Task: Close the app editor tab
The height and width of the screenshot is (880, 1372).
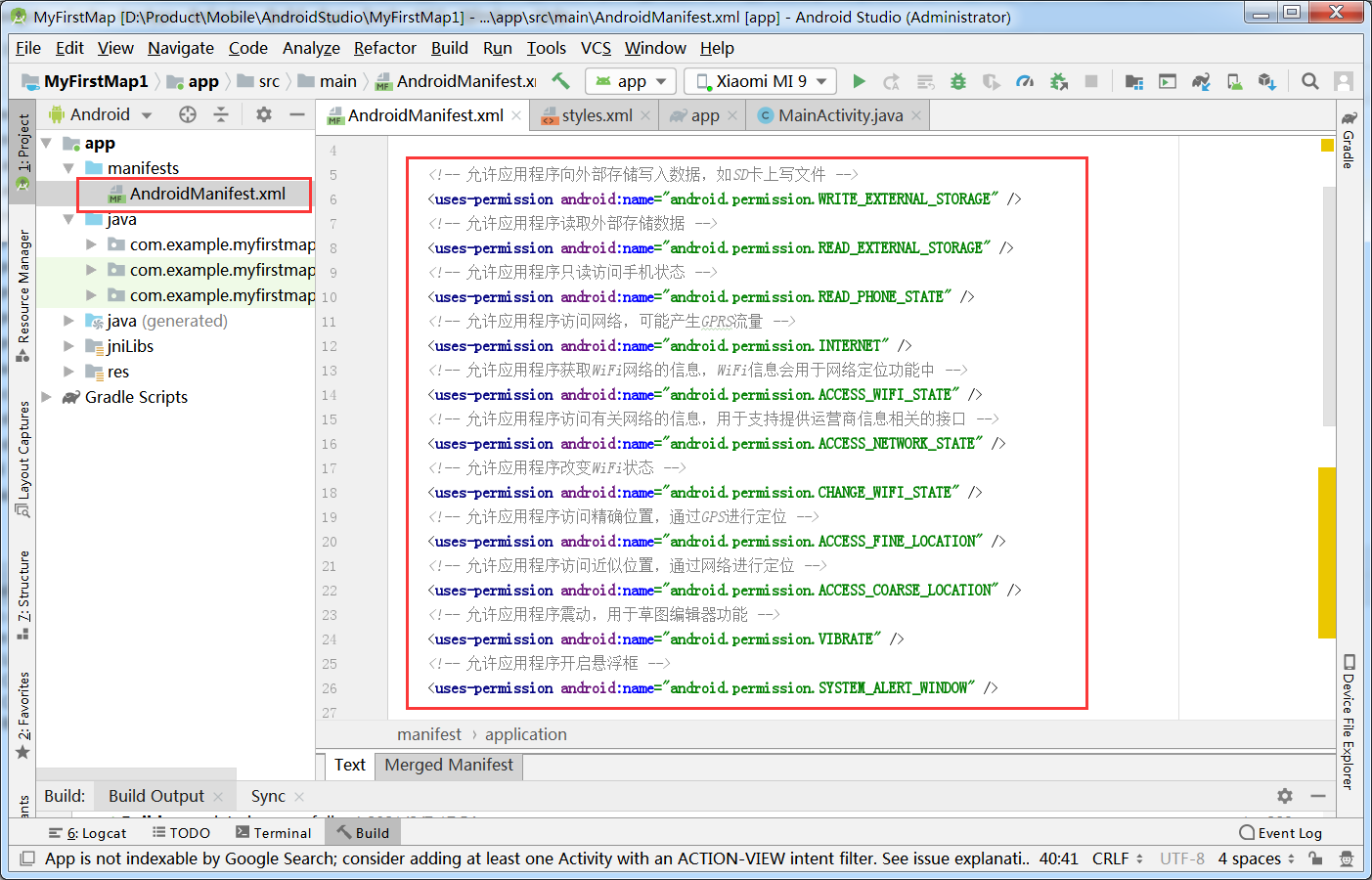Action: click(x=732, y=115)
